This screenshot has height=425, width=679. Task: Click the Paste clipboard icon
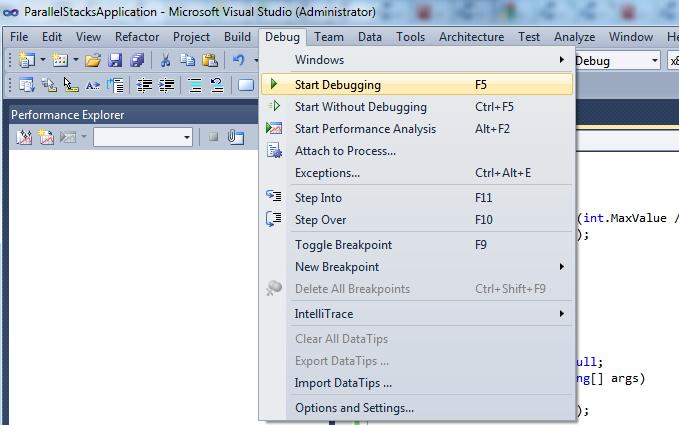210,60
